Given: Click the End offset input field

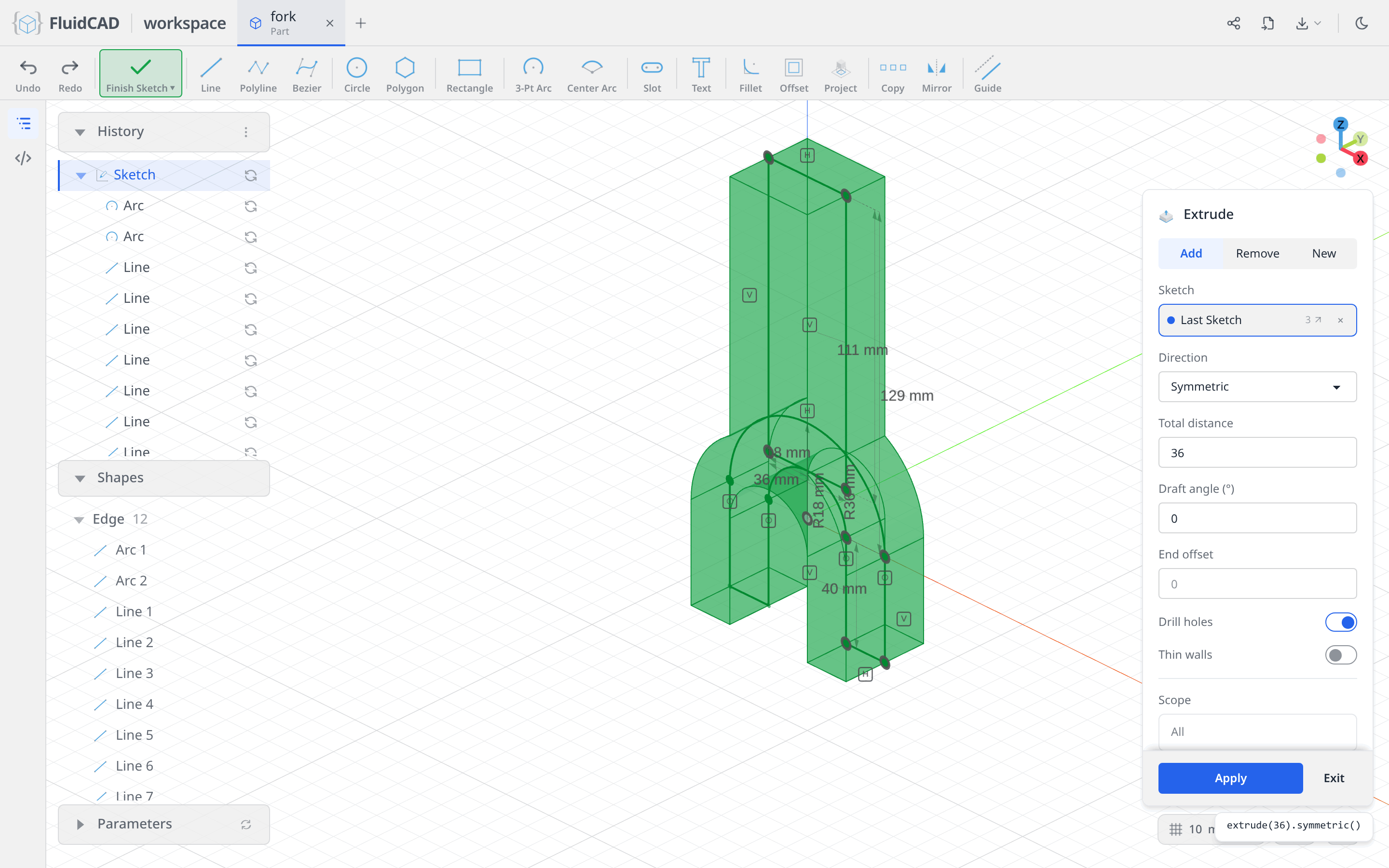Looking at the screenshot, I should point(1257,584).
